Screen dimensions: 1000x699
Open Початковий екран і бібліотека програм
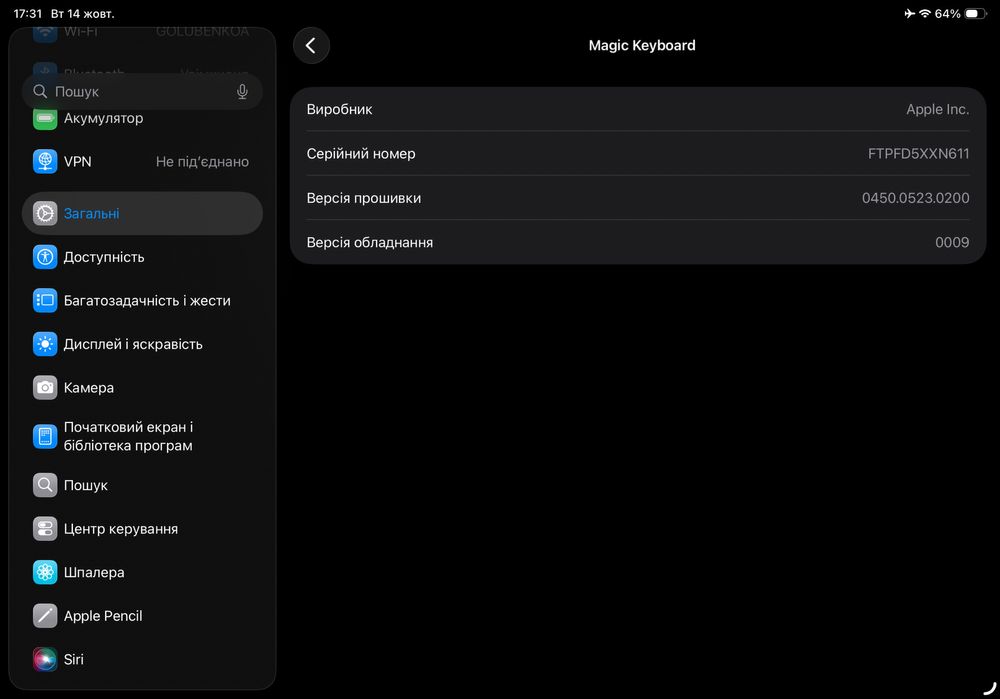point(142,436)
